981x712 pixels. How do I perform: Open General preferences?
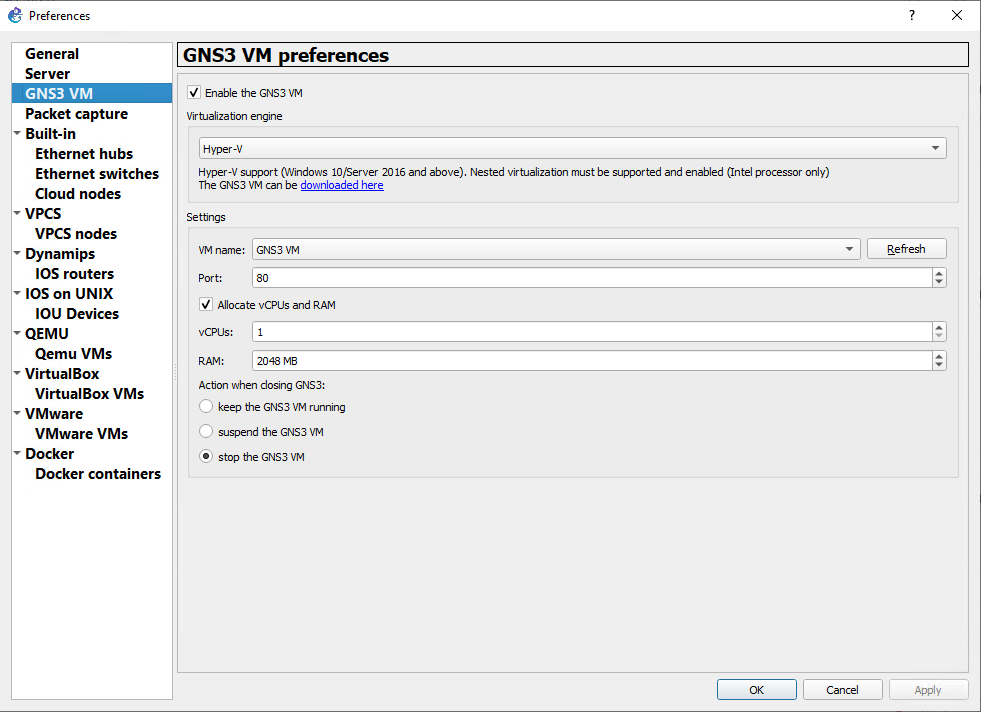(52, 54)
